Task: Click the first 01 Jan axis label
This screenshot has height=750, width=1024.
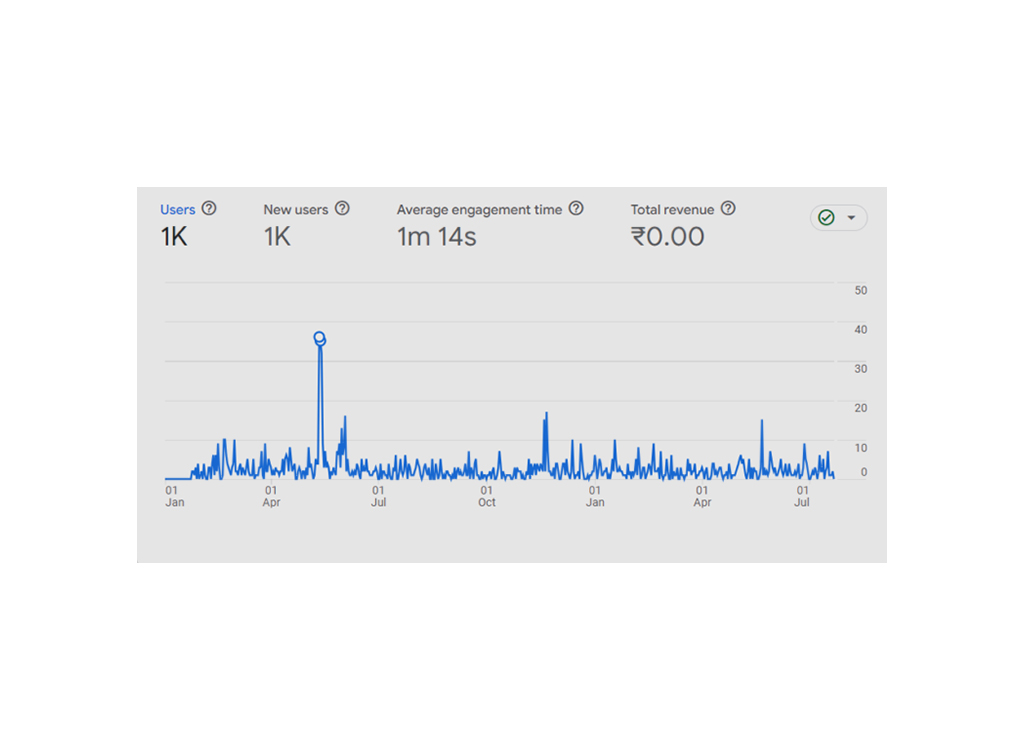Action: coord(174,496)
